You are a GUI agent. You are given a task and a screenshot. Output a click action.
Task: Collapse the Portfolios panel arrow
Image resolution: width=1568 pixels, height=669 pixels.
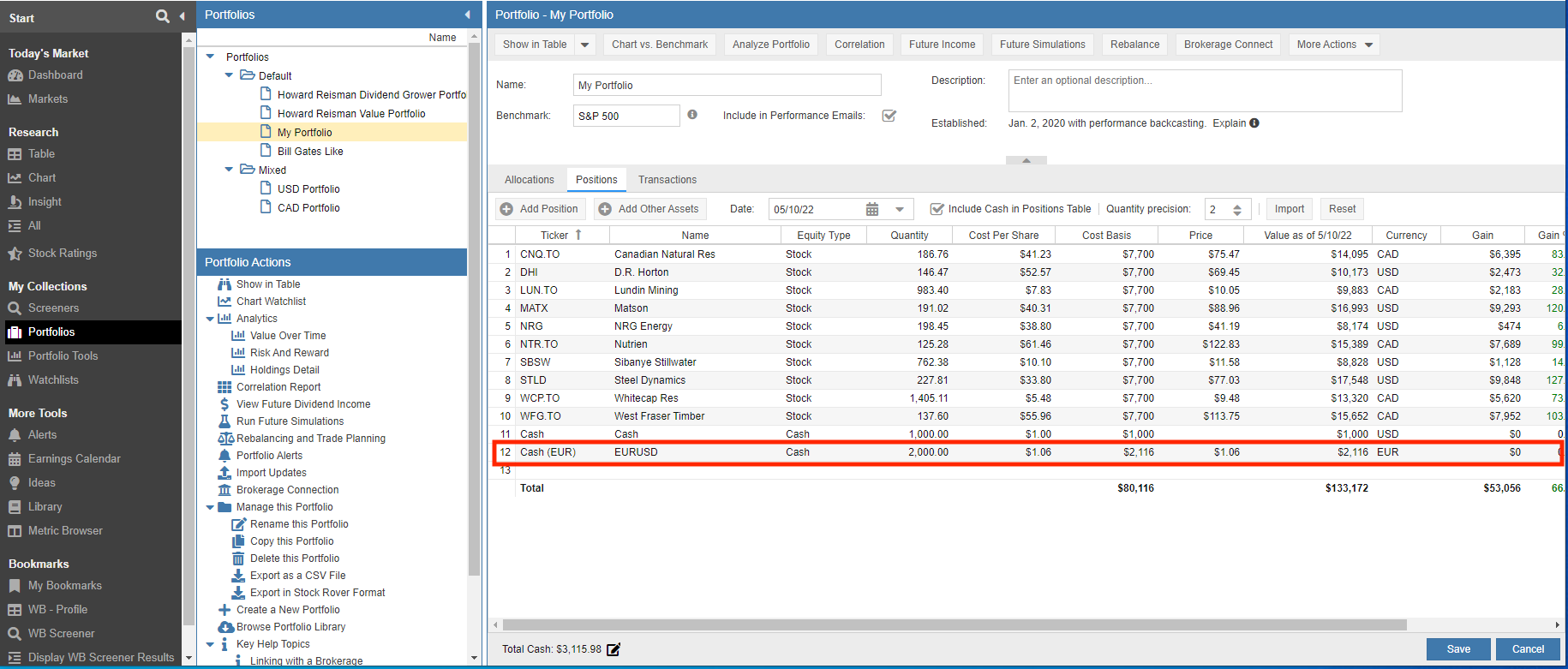point(467,15)
